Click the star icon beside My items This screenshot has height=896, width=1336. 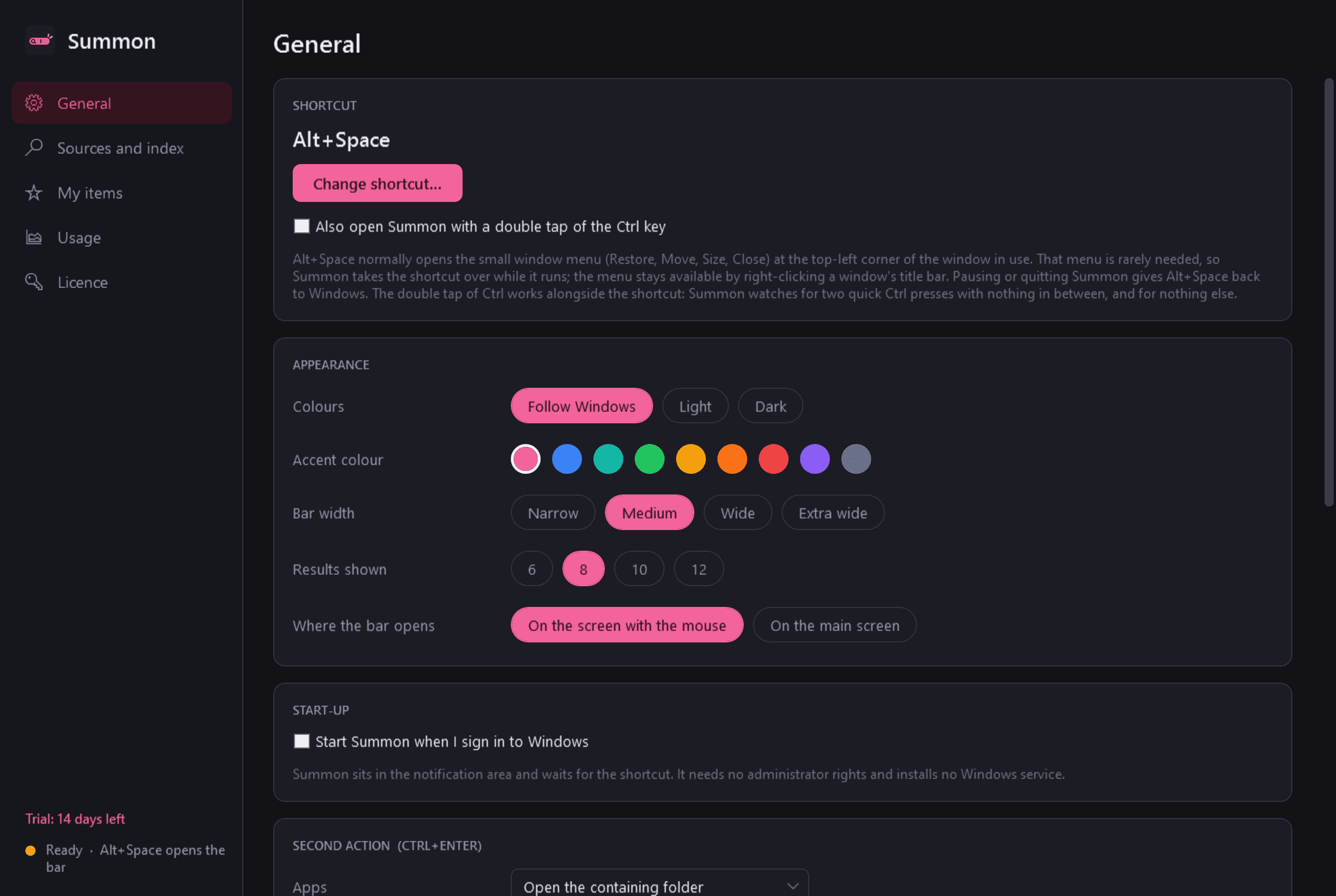tap(34, 192)
